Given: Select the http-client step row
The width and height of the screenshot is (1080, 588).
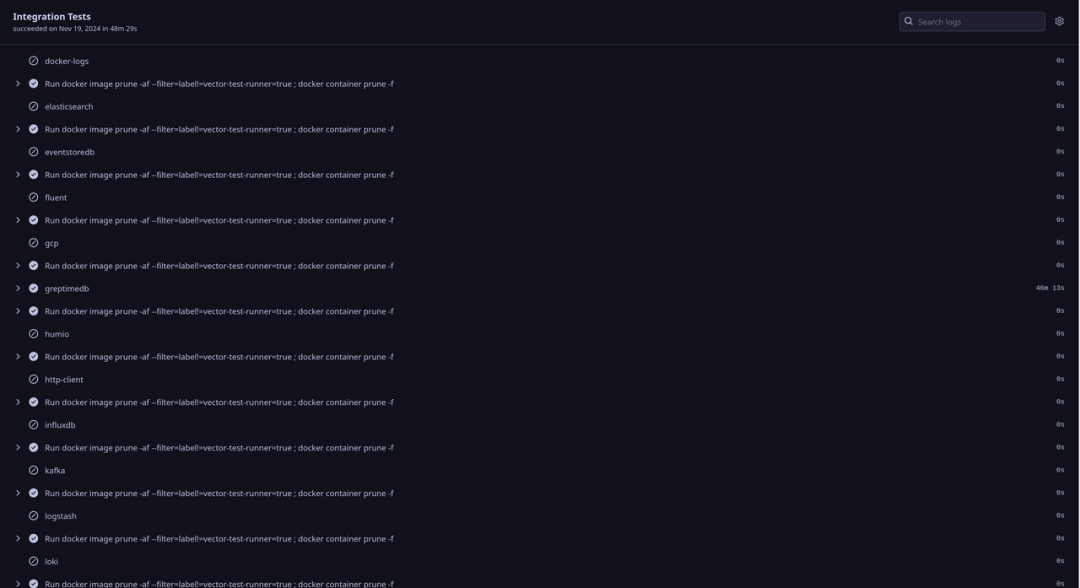Looking at the screenshot, I should [64, 379].
